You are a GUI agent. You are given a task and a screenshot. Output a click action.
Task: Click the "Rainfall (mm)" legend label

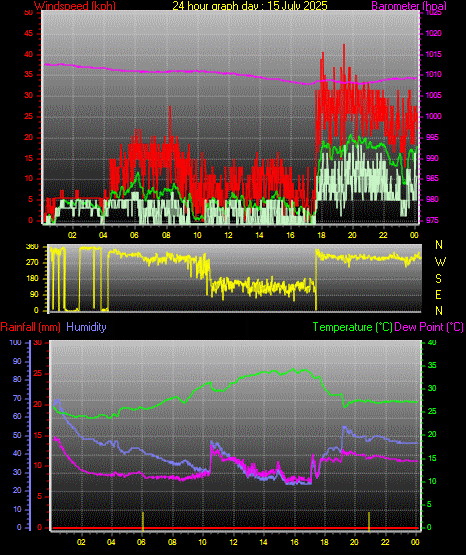tap(30, 327)
